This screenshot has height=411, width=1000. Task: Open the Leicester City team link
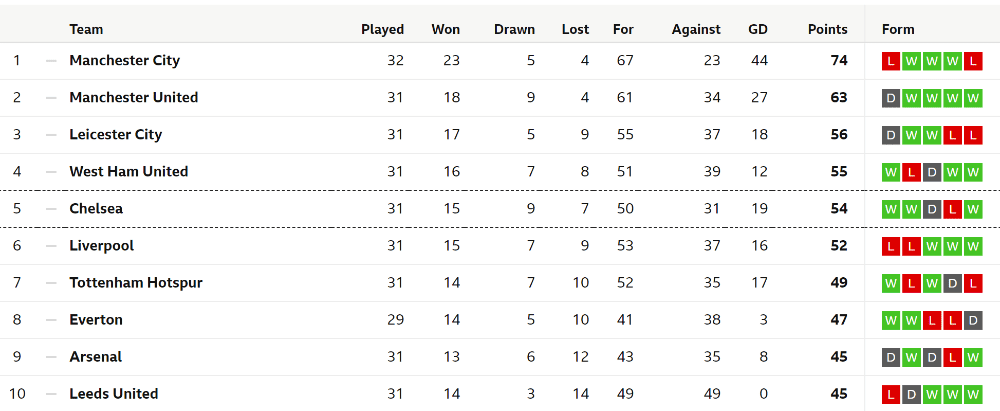pyautogui.click(x=115, y=135)
